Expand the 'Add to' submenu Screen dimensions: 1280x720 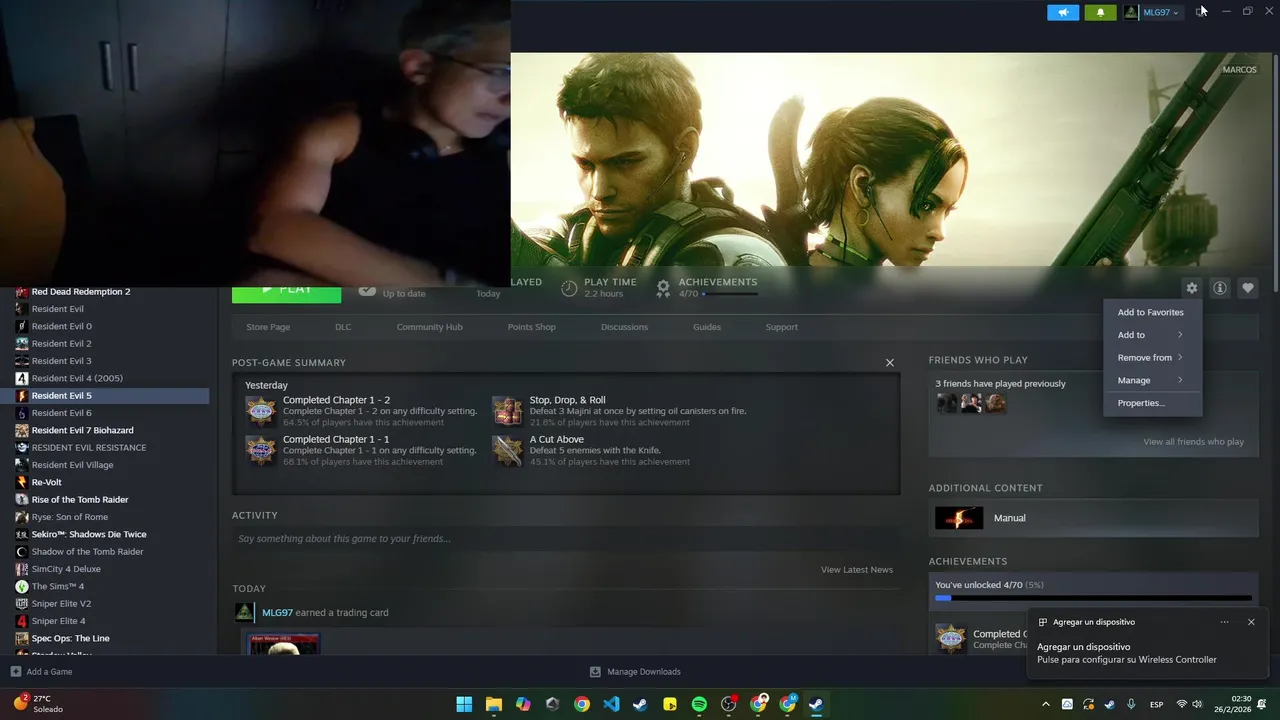point(1152,335)
